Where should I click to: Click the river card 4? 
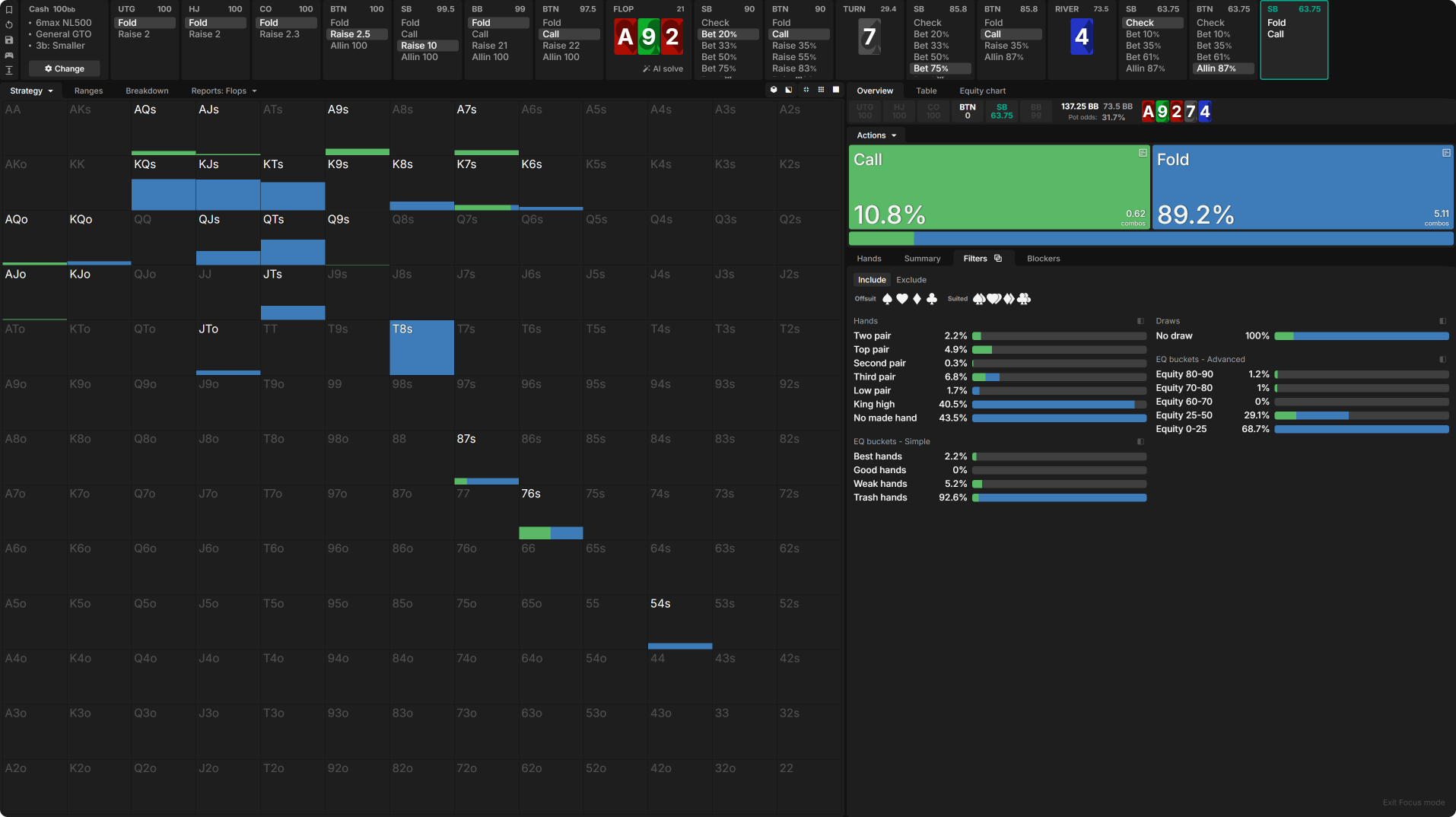[x=1082, y=37]
